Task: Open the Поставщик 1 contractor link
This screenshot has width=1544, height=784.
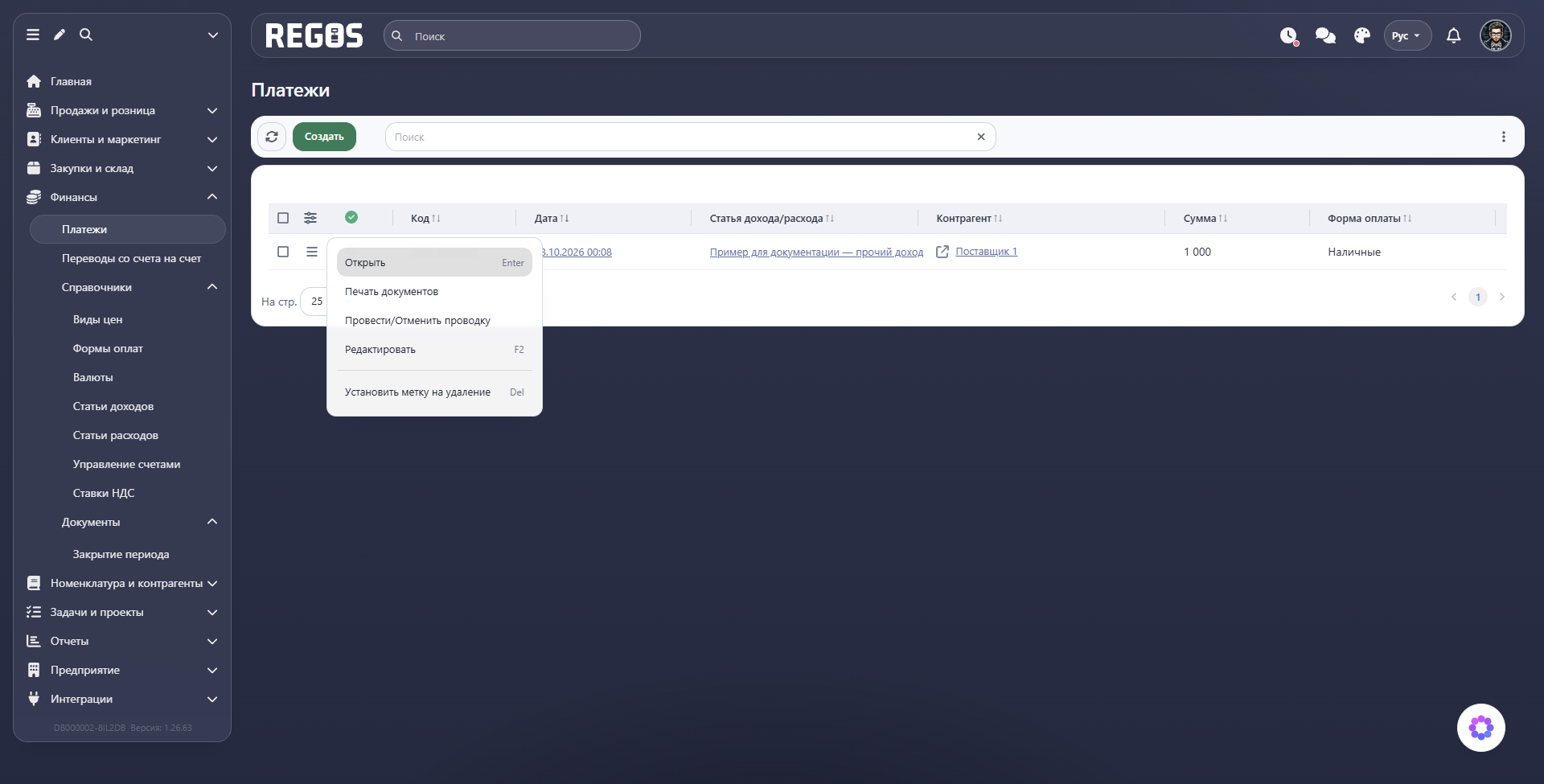Action: [x=986, y=252]
